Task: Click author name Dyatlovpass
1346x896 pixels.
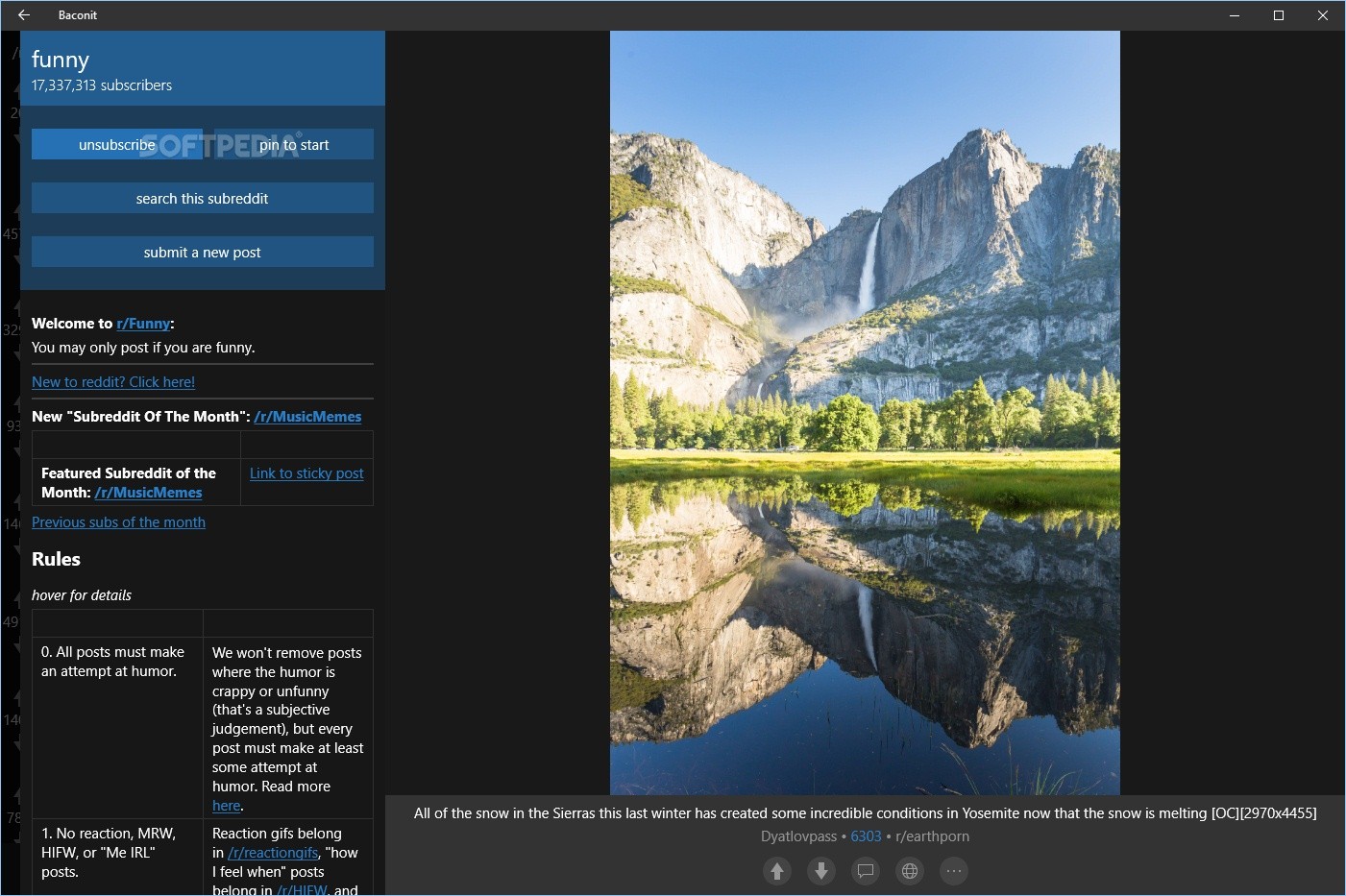Action: (798, 836)
